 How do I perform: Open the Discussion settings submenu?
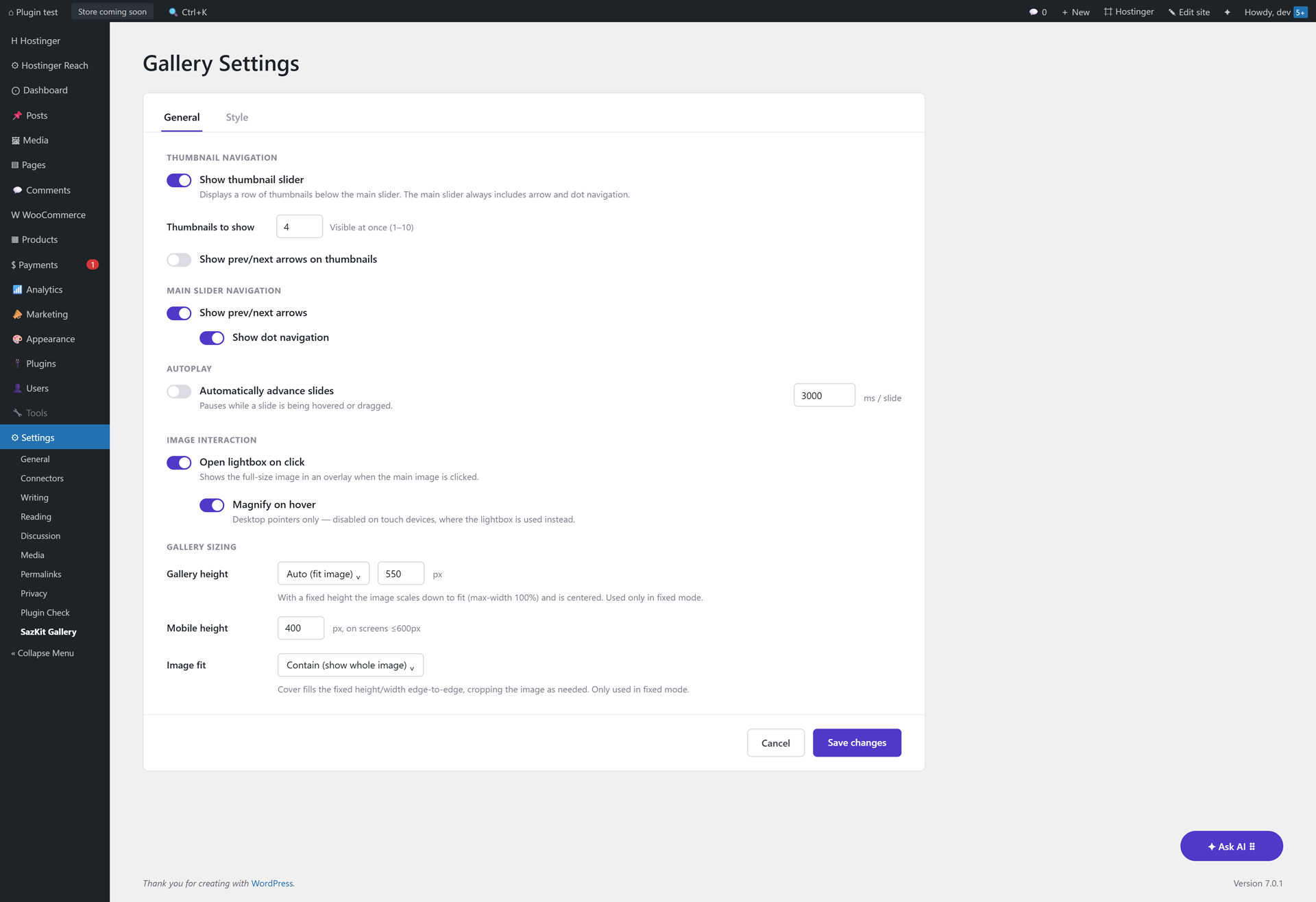coord(40,536)
